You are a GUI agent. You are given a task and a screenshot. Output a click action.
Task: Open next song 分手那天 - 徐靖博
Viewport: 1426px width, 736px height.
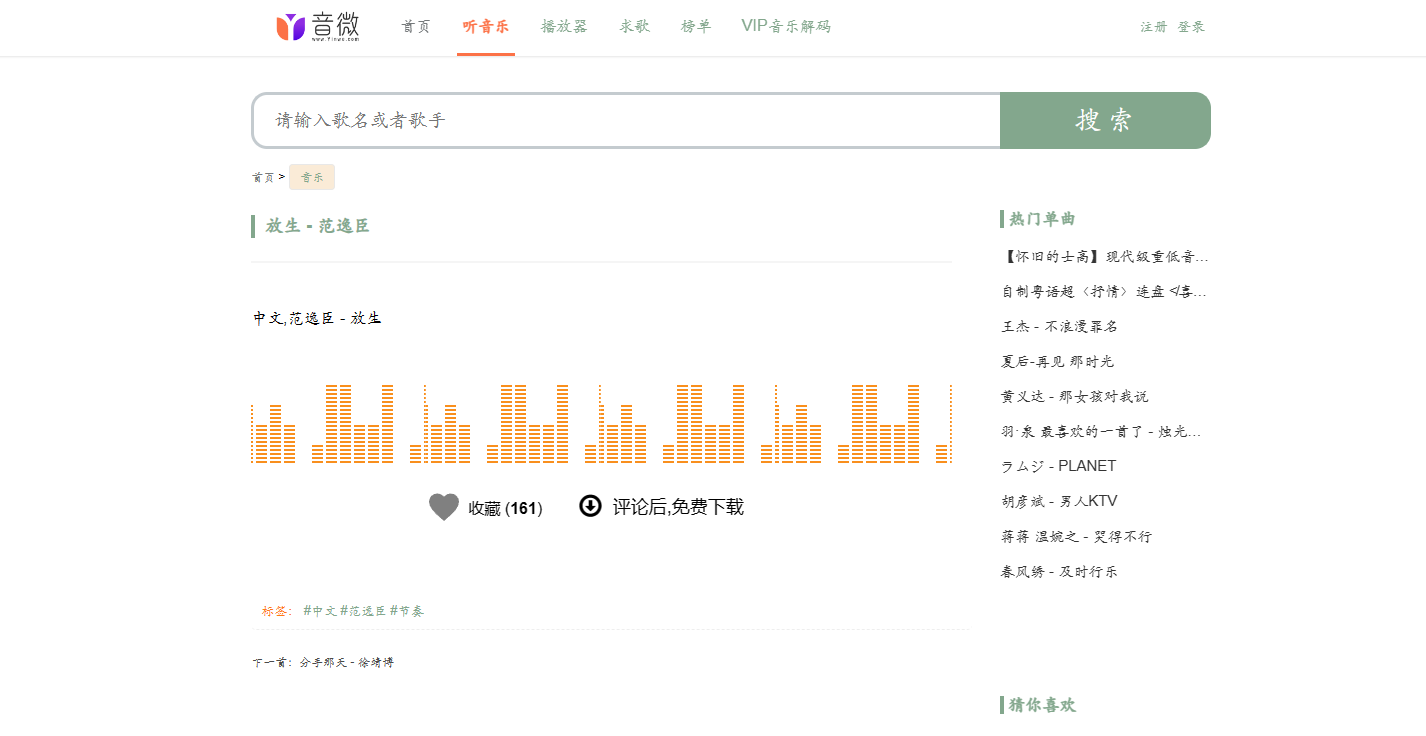pos(347,663)
